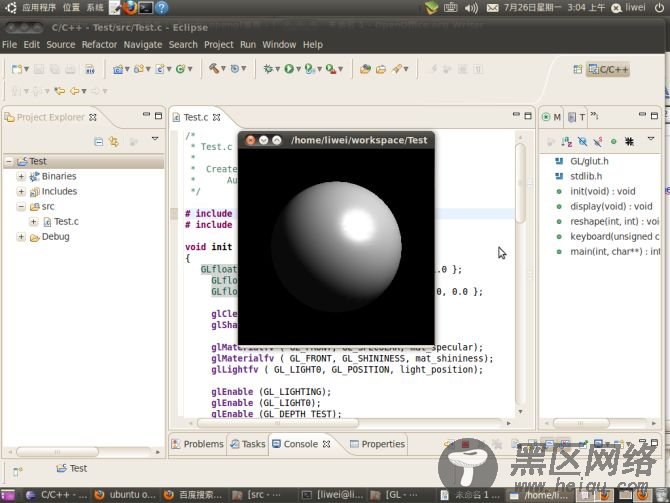Click the Open Type icon in toolbar
This screenshot has height=503, width=670.
[365, 69]
